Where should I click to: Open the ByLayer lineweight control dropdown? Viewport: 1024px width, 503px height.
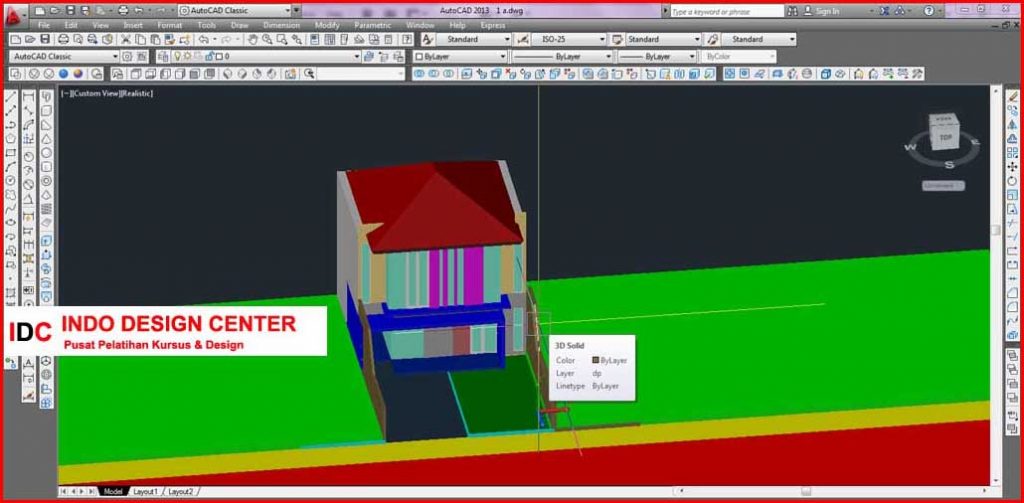click(x=692, y=57)
